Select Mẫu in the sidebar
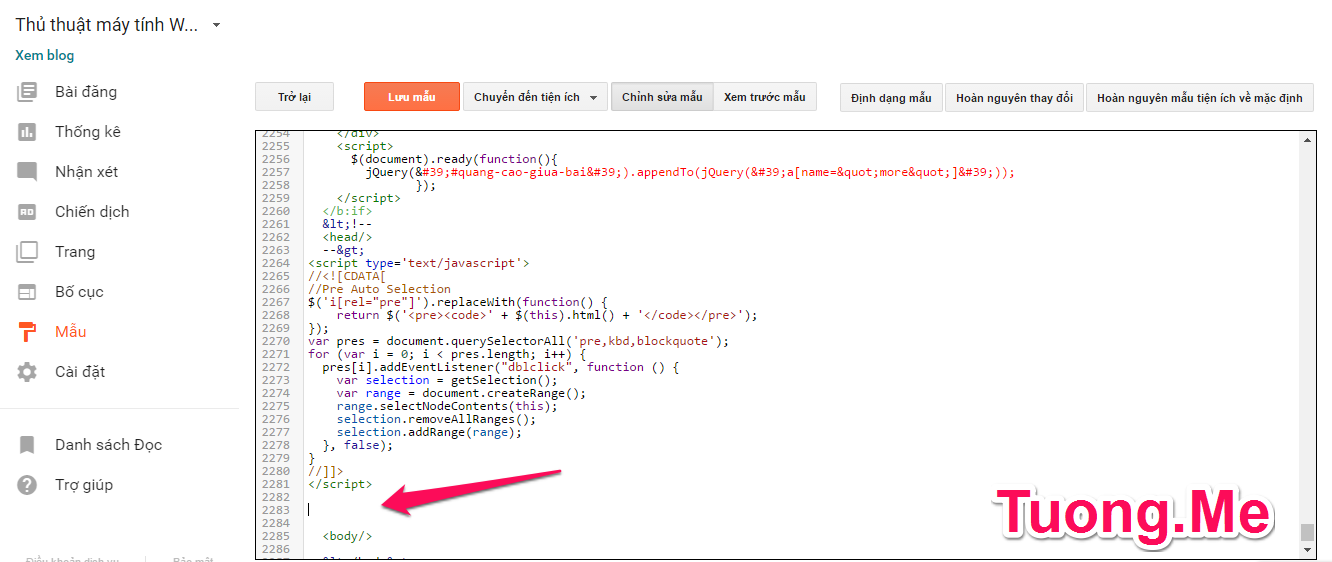Viewport: 1332px width, 562px height. point(71,332)
